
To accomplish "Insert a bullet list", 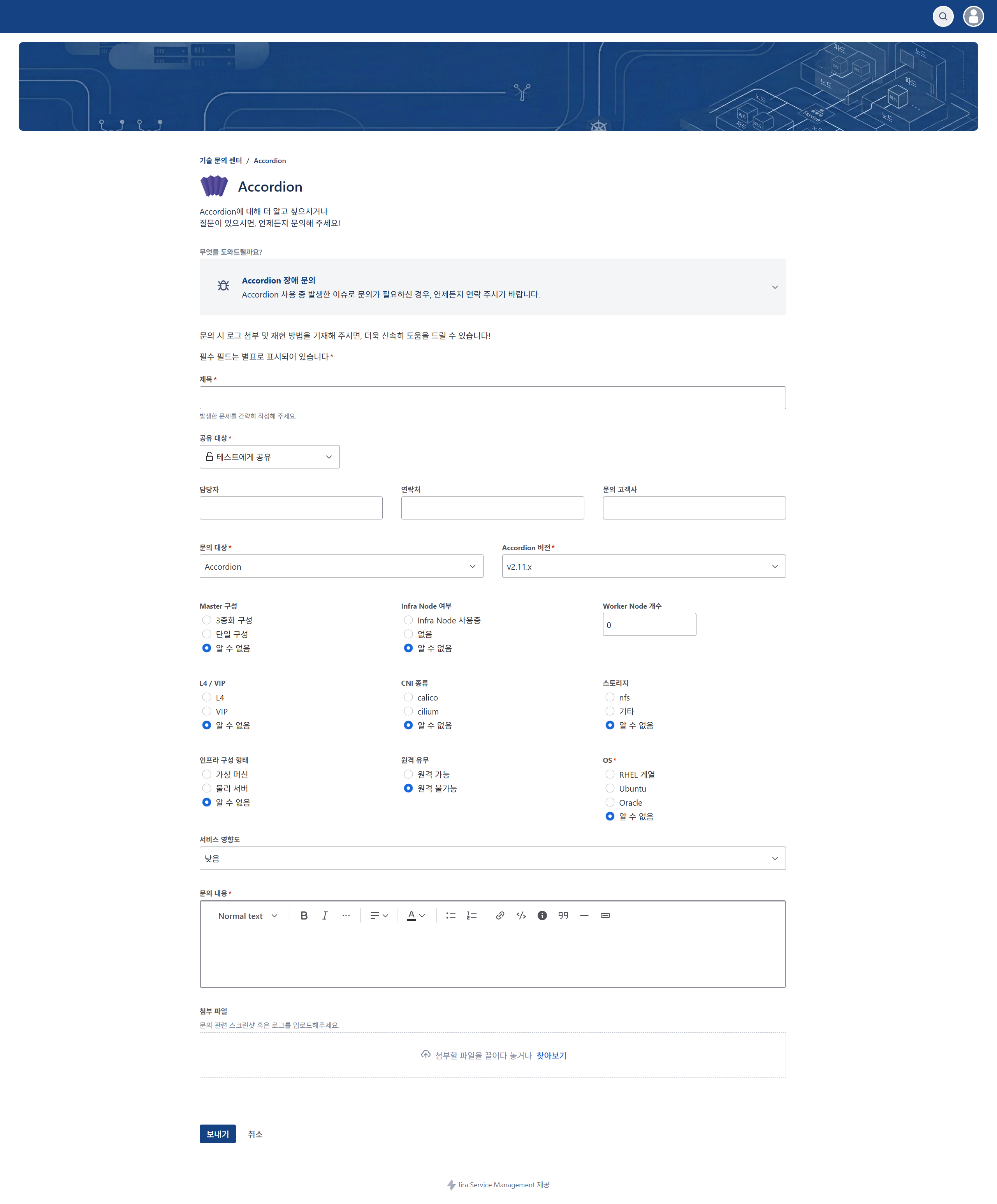I will point(451,915).
